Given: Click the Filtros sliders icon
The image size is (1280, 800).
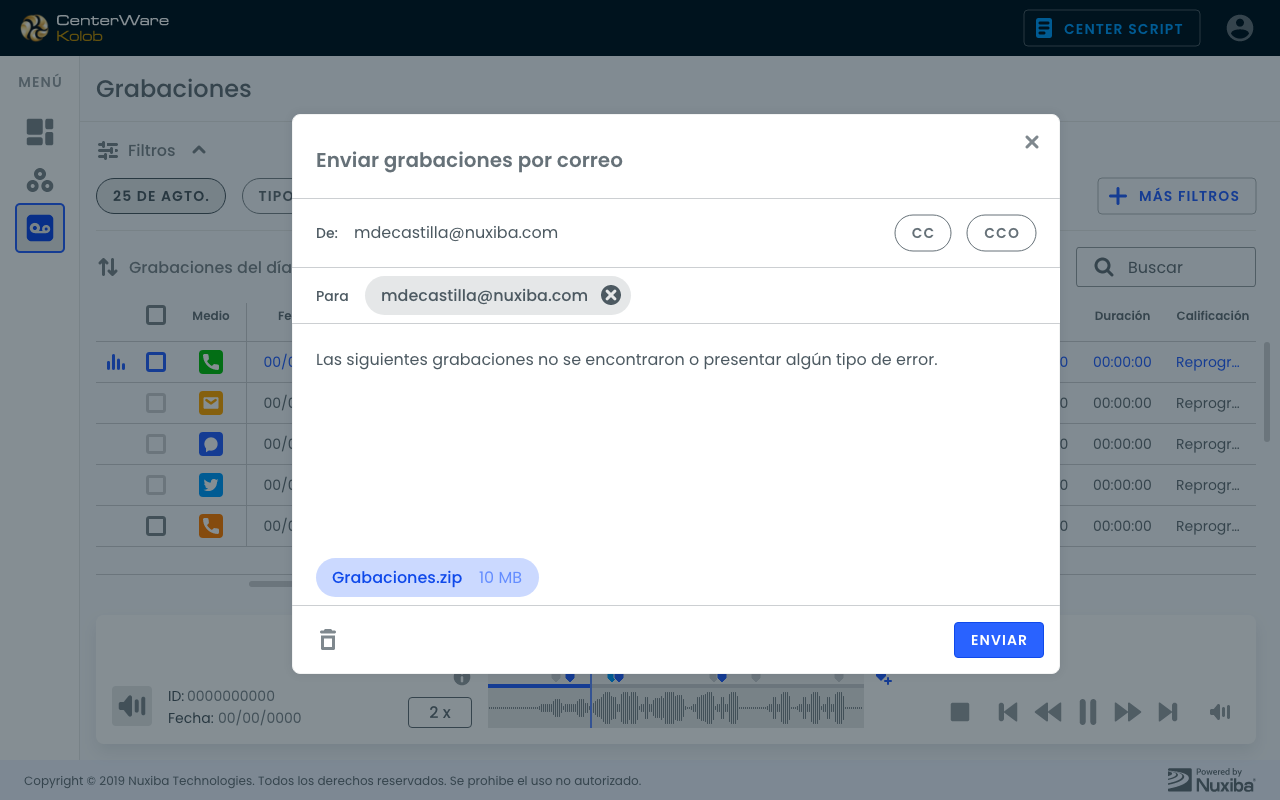Looking at the screenshot, I should pyautogui.click(x=108, y=150).
